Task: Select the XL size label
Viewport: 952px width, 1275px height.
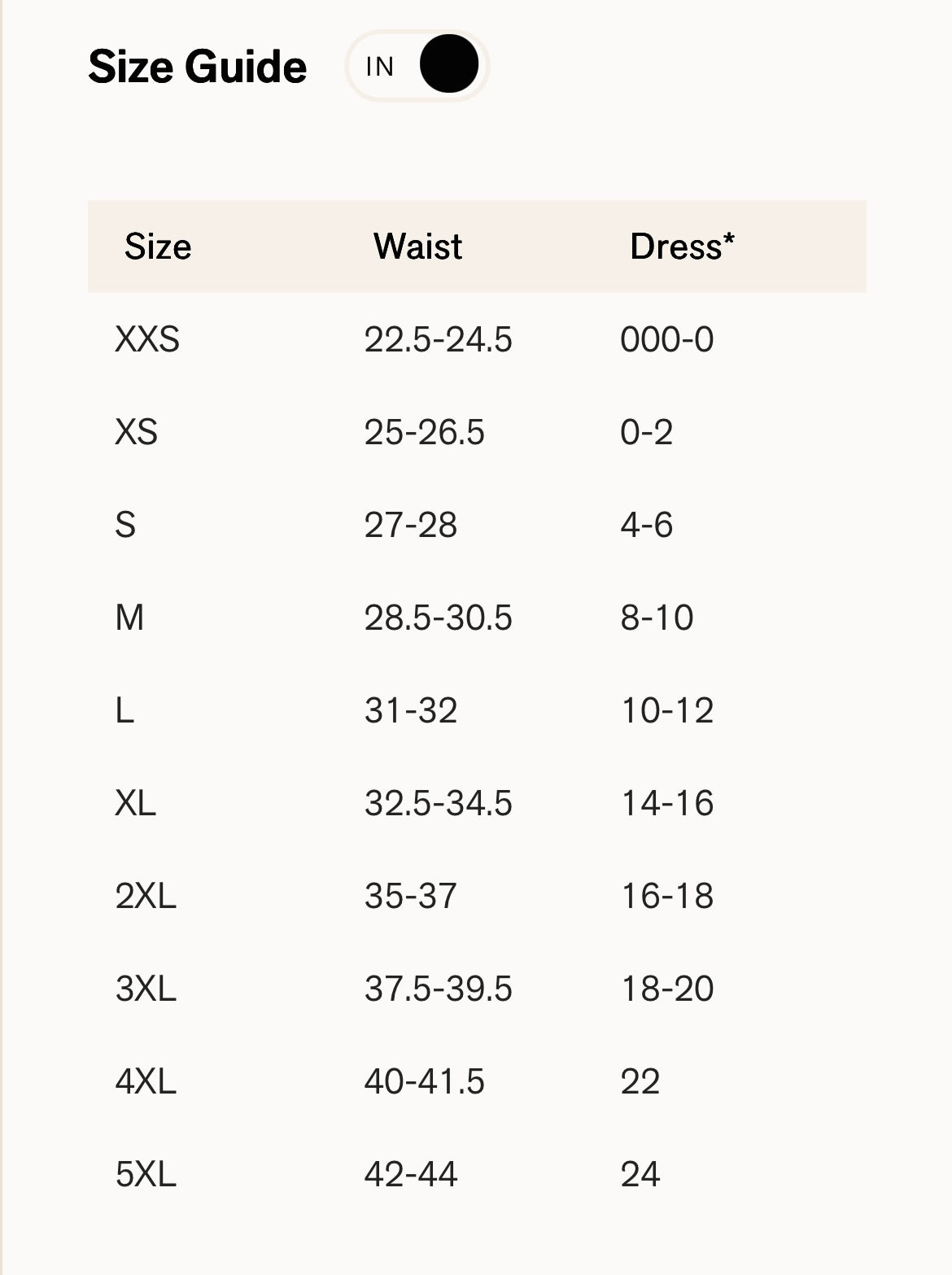Action: click(x=136, y=803)
